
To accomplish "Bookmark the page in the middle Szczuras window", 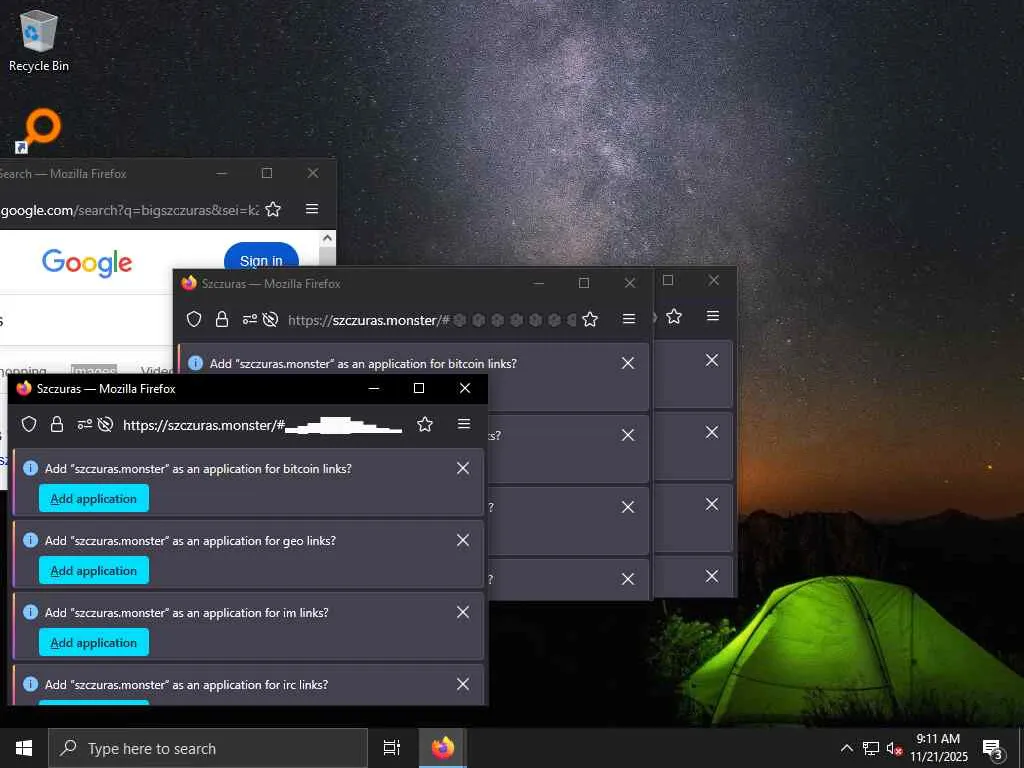I will (x=590, y=319).
